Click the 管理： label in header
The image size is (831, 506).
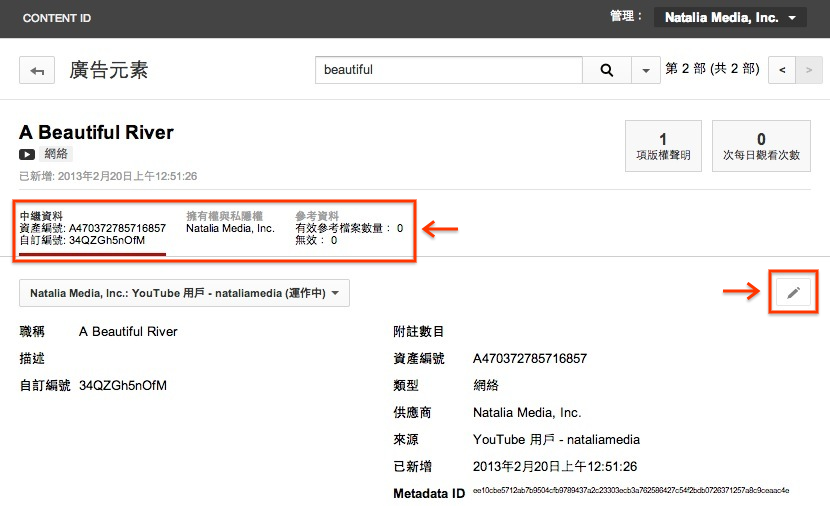click(x=626, y=16)
